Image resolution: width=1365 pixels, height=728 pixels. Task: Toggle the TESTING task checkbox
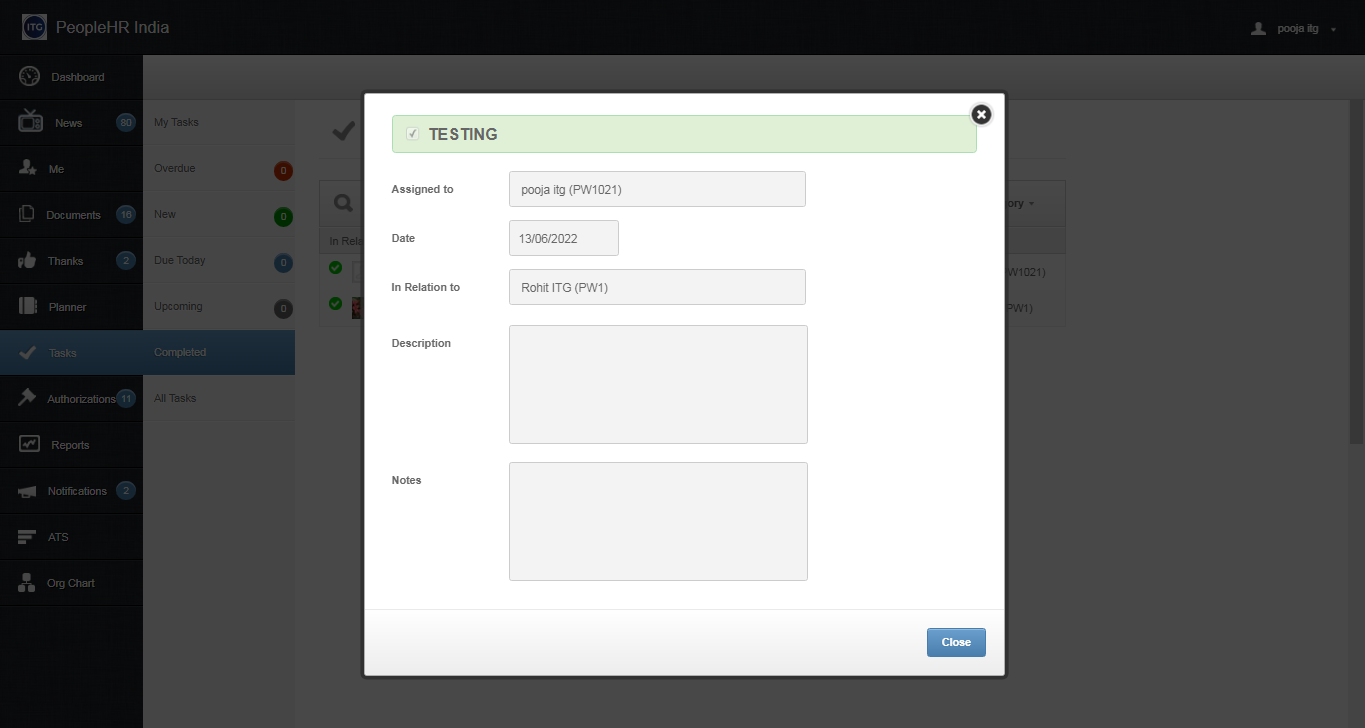point(413,134)
